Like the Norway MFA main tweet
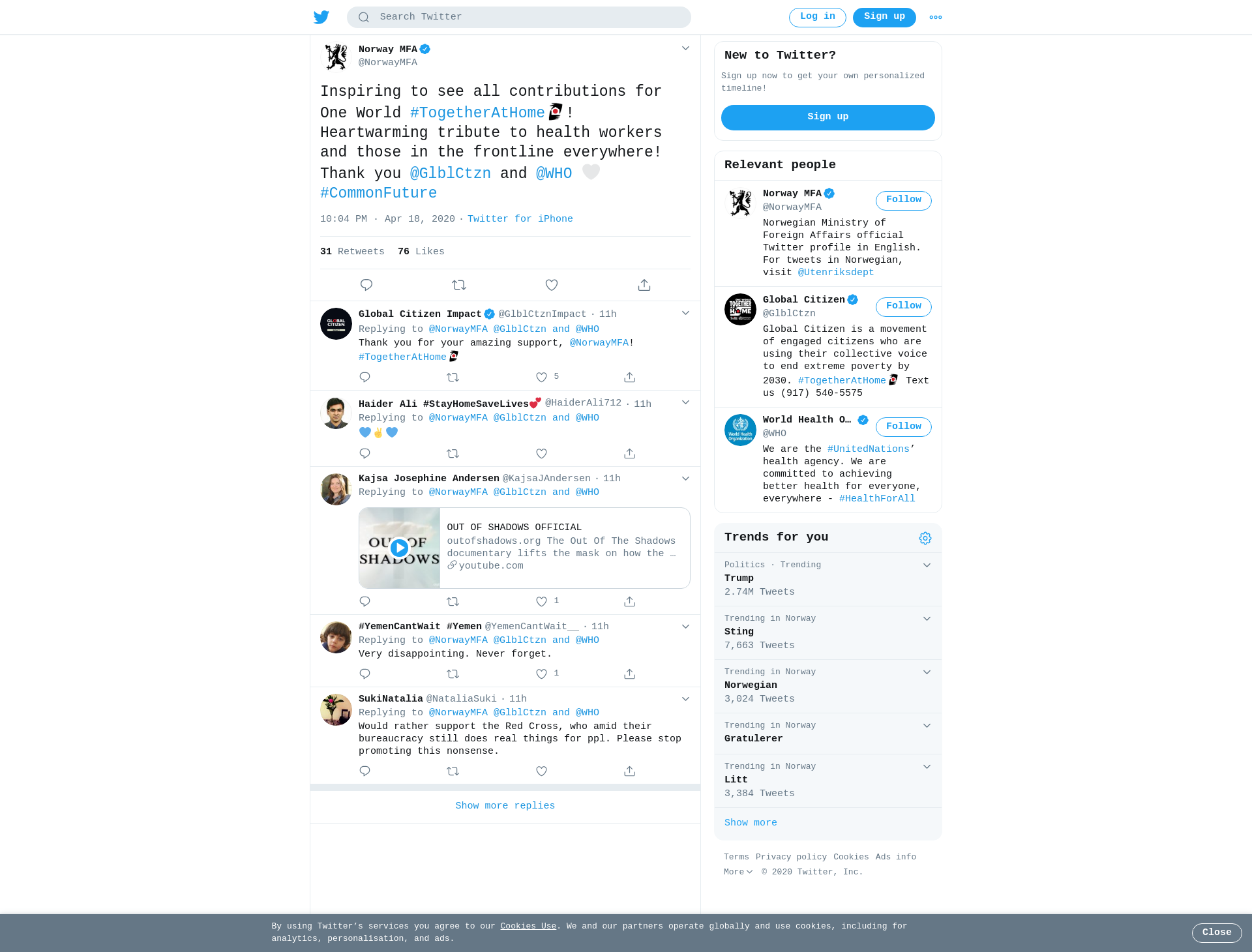This screenshot has height=952, width=1252. (x=552, y=285)
